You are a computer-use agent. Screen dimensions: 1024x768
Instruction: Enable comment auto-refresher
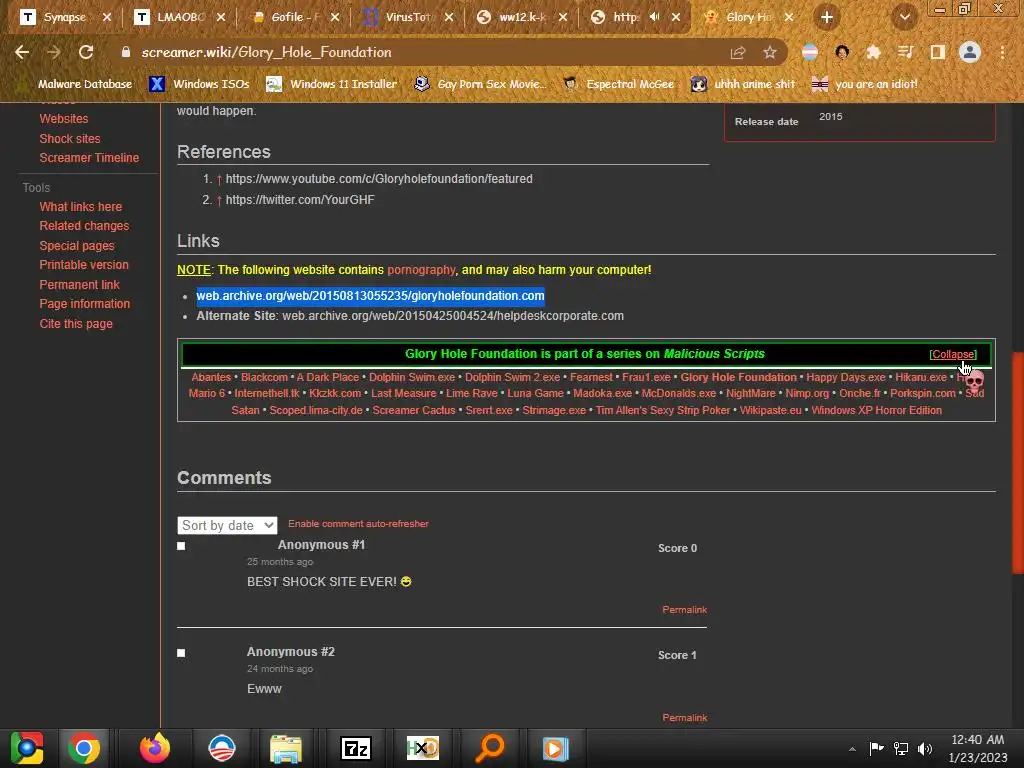[x=359, y=524]
